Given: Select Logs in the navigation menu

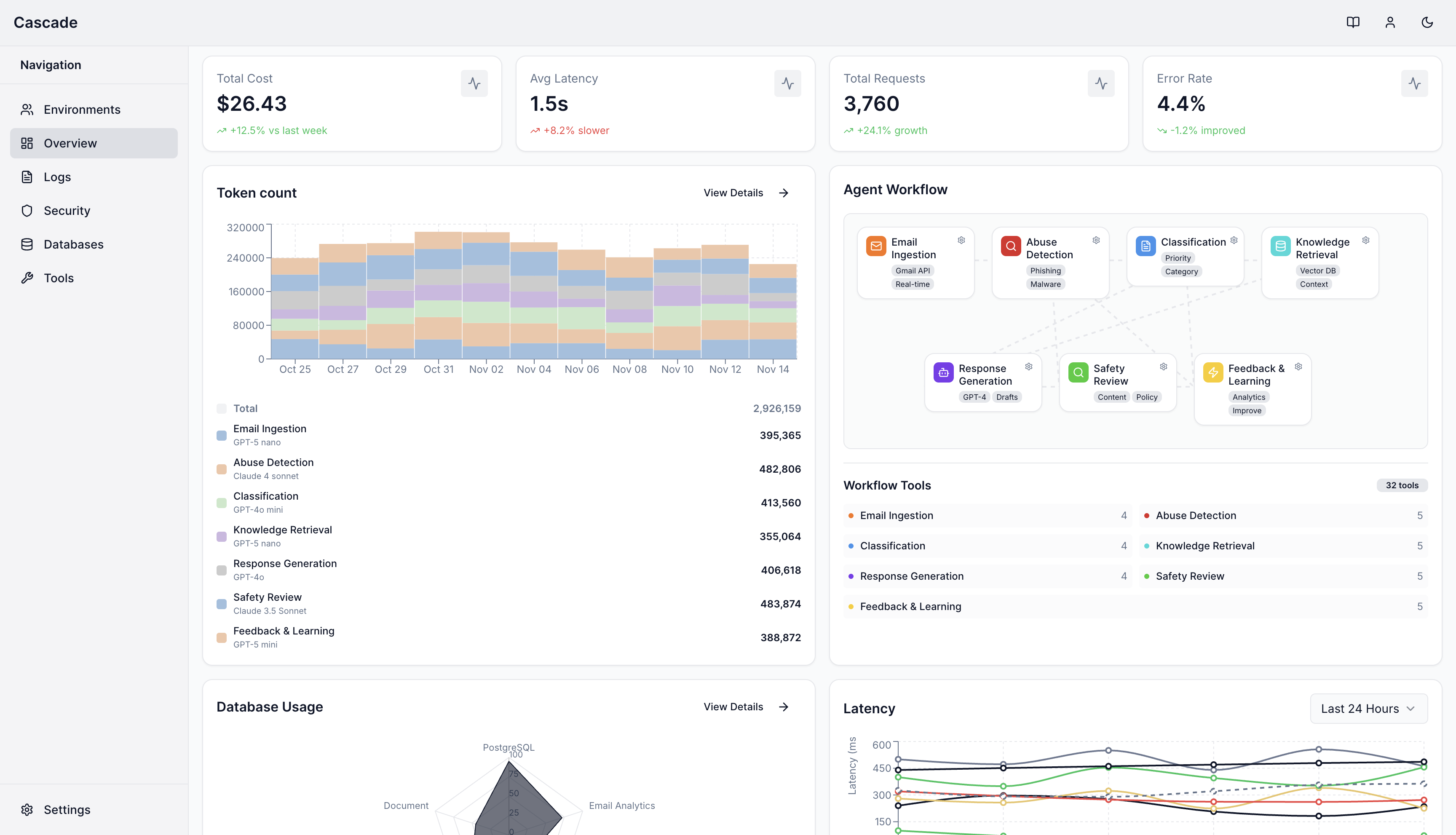Looking at the screenshot, I should click(57, 177).
